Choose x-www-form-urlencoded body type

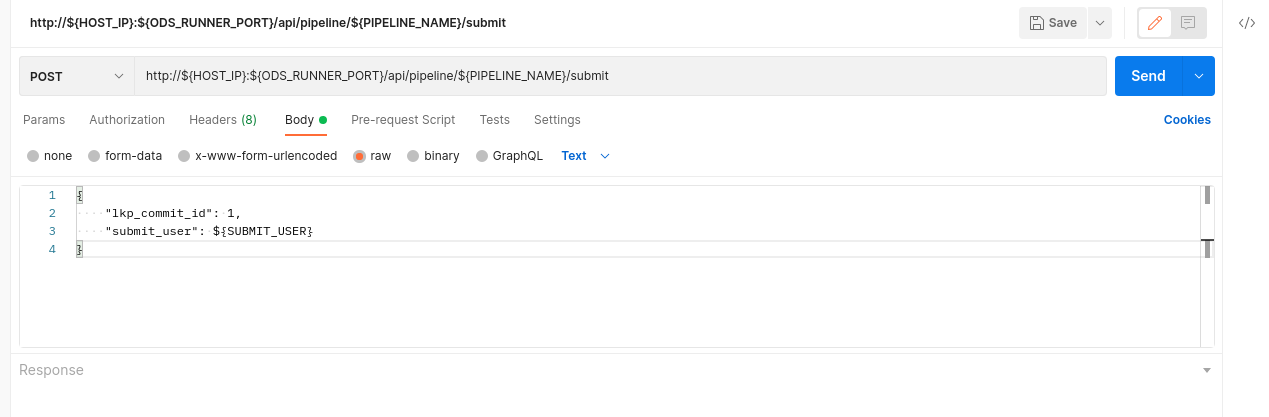coord(184,156)
